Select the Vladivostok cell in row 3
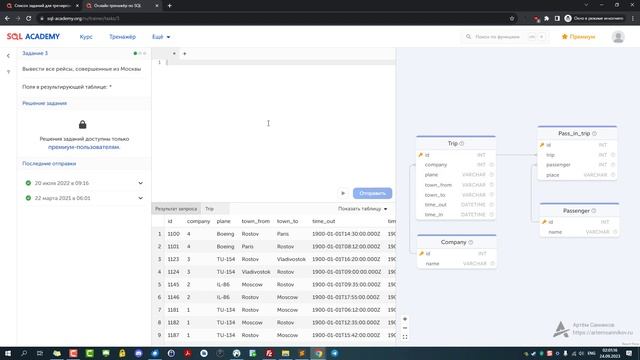The width and height of the screenshot is (640, 360). pyautogui.click(x=291, y=259)
